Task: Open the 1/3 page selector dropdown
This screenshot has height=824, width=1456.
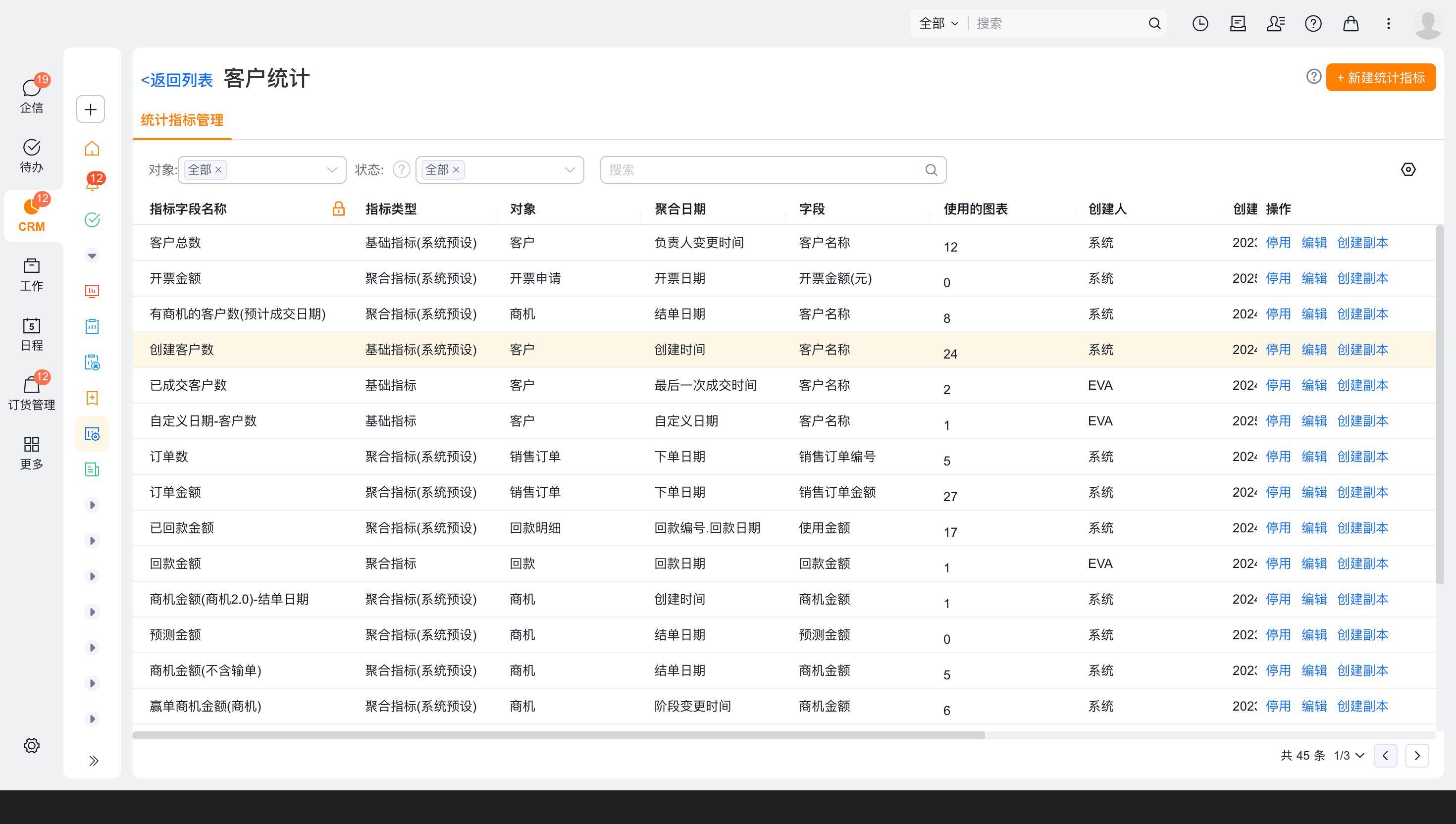Action: pyautogui.click(x=1349, y=756)
